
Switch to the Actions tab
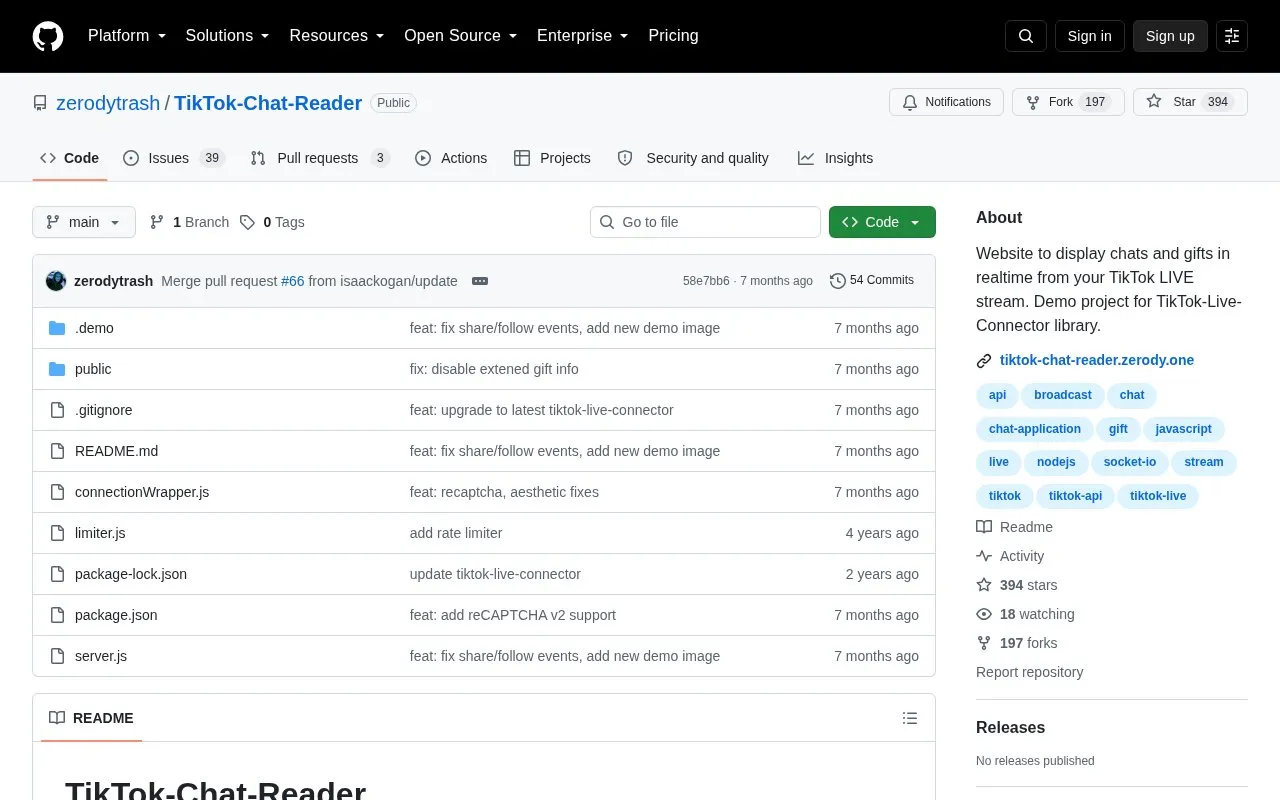[x=451, y=158]
